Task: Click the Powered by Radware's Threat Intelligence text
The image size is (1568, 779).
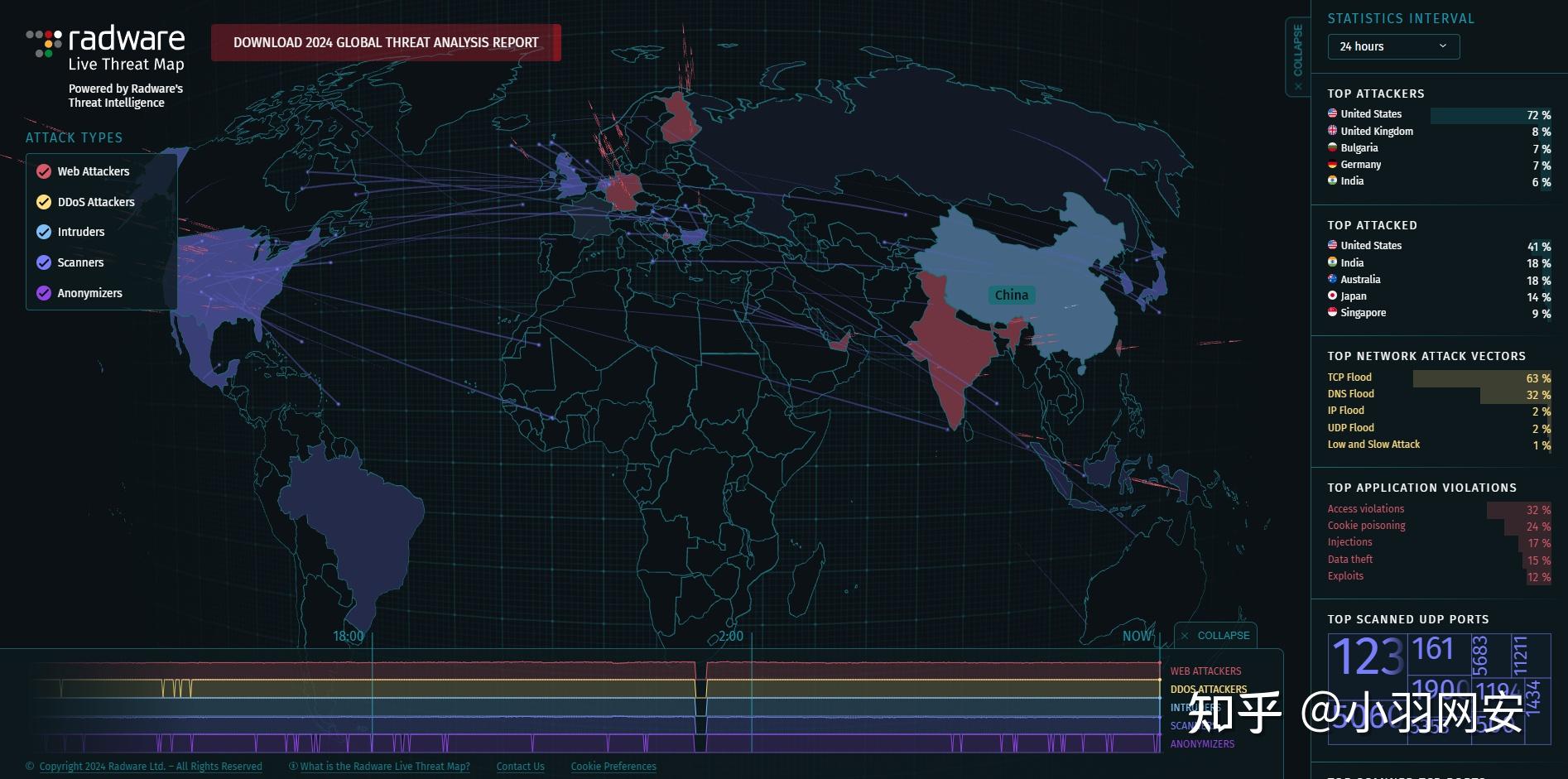Action: 126,95
